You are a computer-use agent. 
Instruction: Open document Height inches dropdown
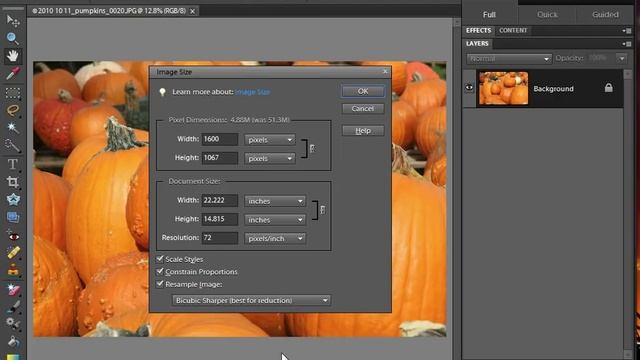pyautogui.click(x=275, y=220)
